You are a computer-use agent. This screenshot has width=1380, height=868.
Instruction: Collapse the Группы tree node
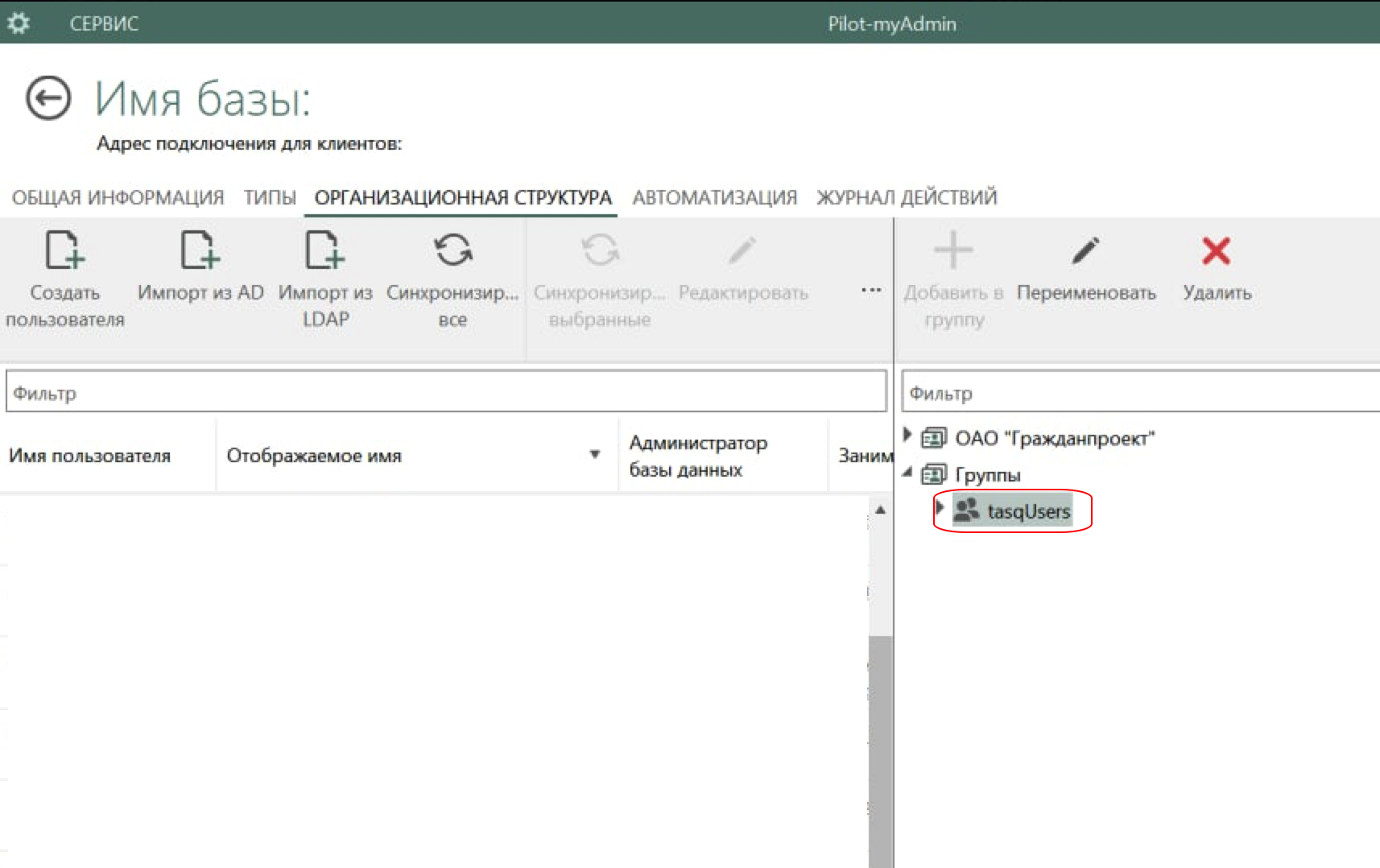907,473
